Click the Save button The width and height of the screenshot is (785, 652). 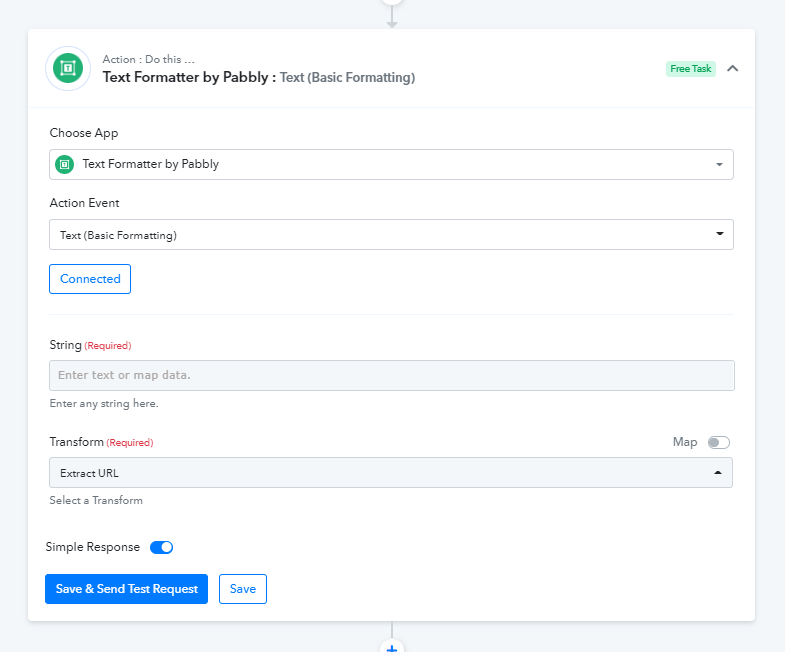coord(243,589)
